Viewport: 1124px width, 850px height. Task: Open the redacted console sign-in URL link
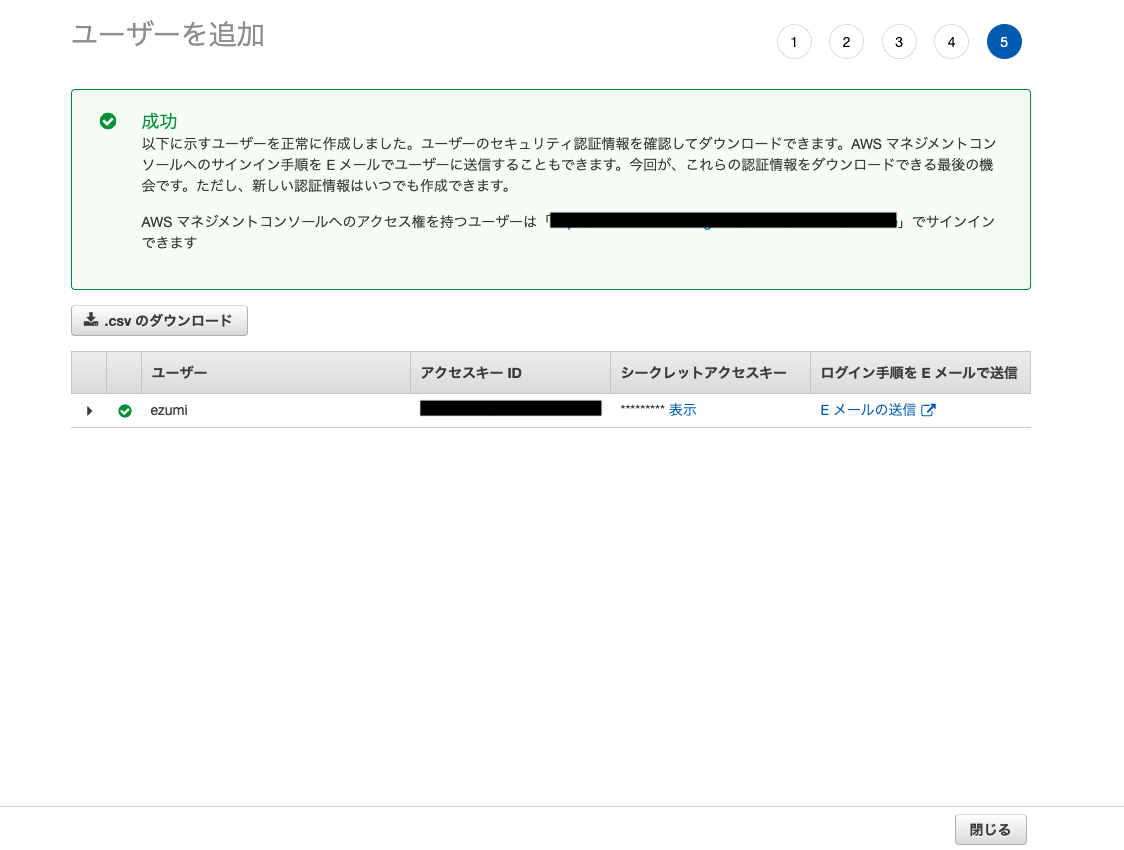click(722, 221)
